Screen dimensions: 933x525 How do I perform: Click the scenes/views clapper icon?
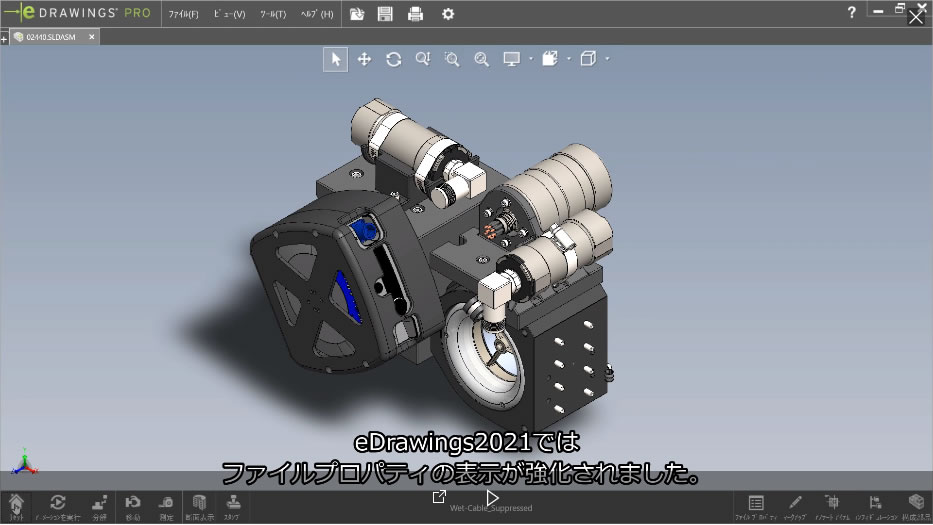click(550, 58)
